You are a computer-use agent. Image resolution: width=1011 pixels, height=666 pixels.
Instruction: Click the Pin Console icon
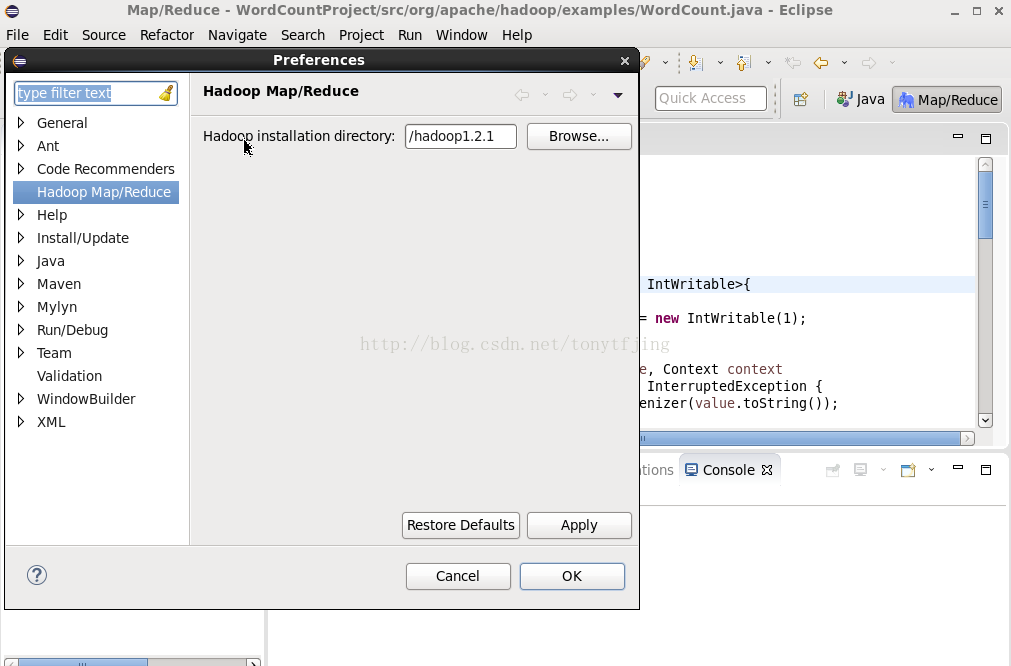pos(832,470)
